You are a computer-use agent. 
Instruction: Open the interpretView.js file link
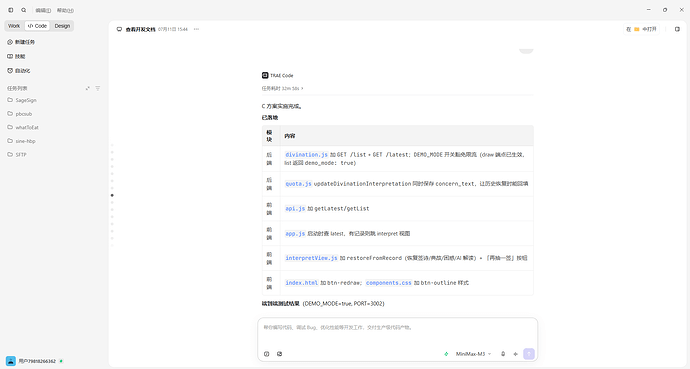311,258
